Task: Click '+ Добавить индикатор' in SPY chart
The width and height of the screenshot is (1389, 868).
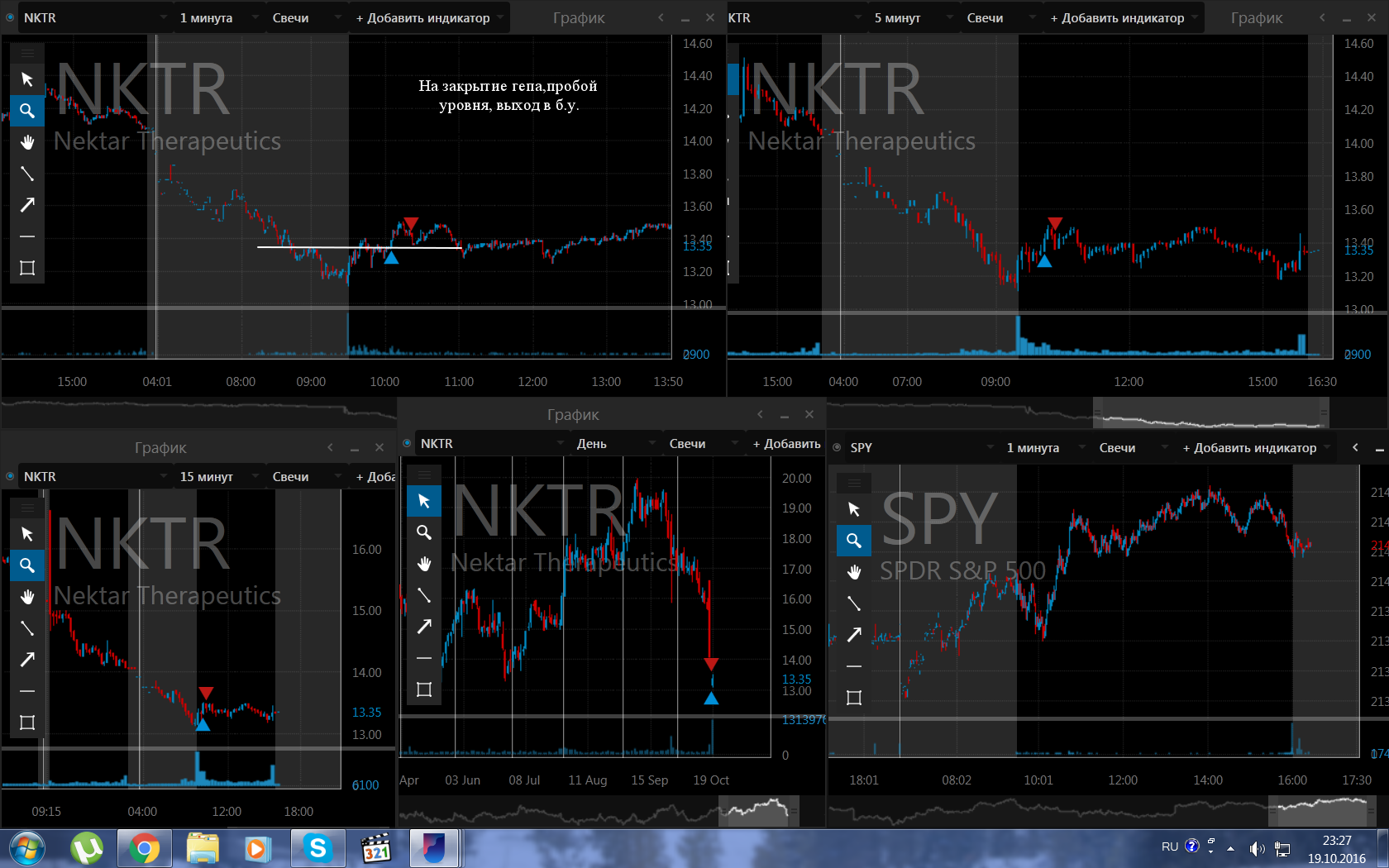Action: pyautogui.click(x=1256, y=447)
